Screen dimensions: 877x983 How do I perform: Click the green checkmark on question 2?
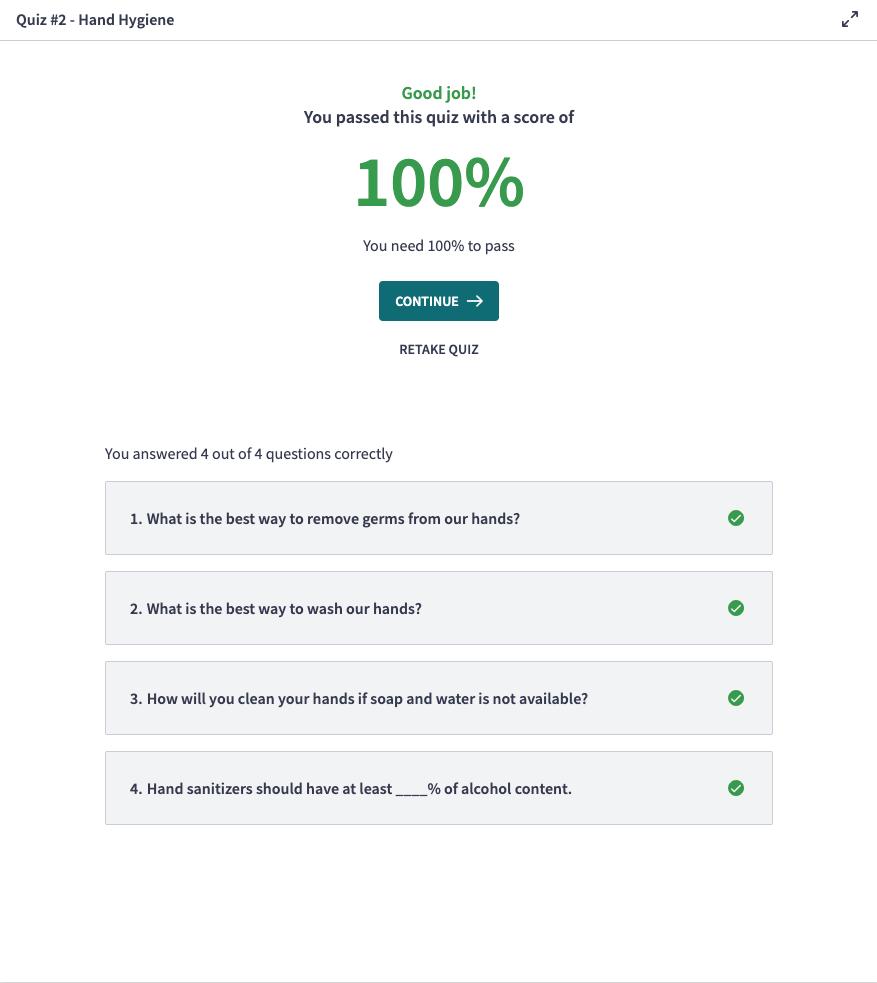tap(736, 608)
